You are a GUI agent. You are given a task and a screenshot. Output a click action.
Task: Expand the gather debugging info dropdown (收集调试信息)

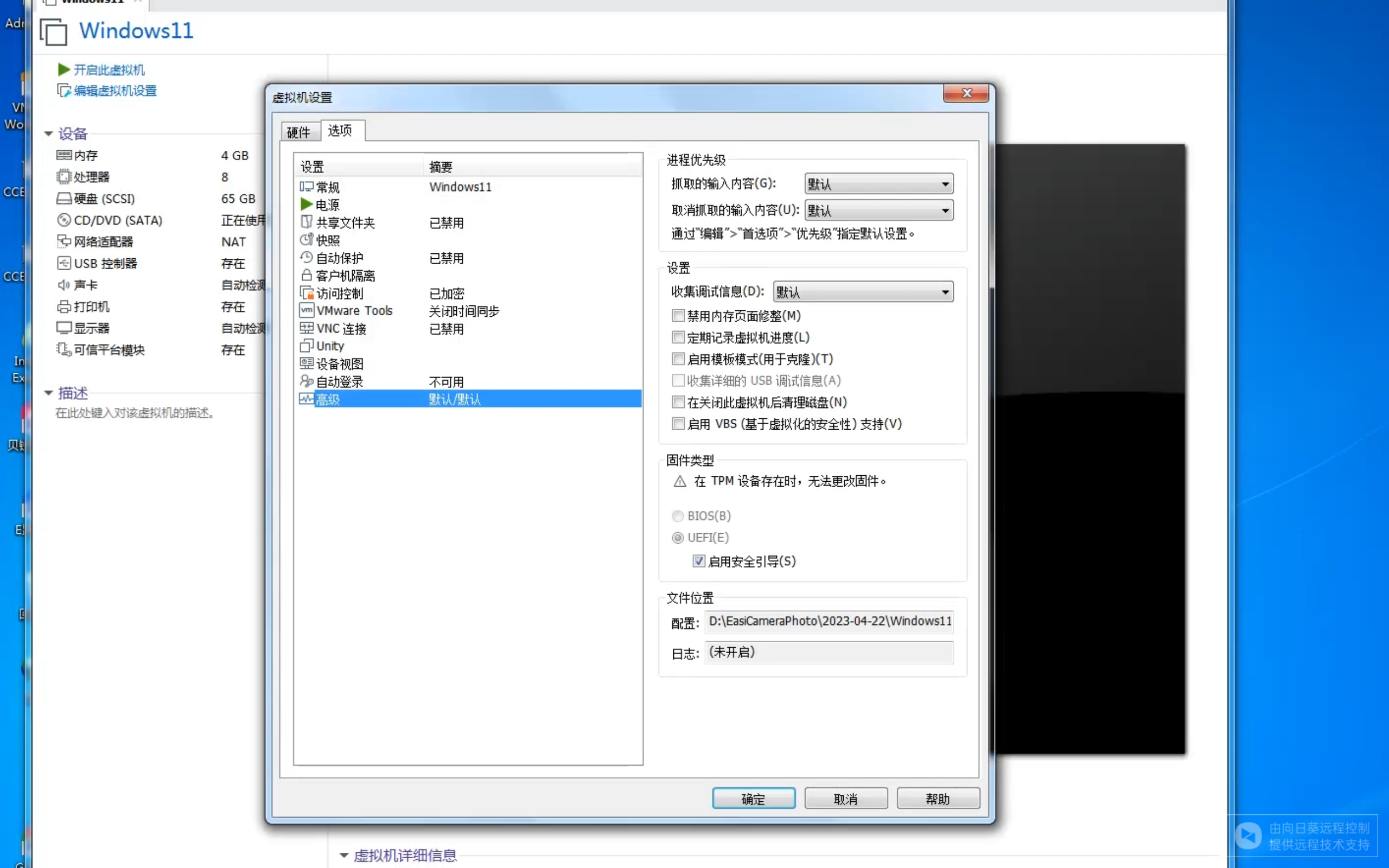tap(863, 292)
